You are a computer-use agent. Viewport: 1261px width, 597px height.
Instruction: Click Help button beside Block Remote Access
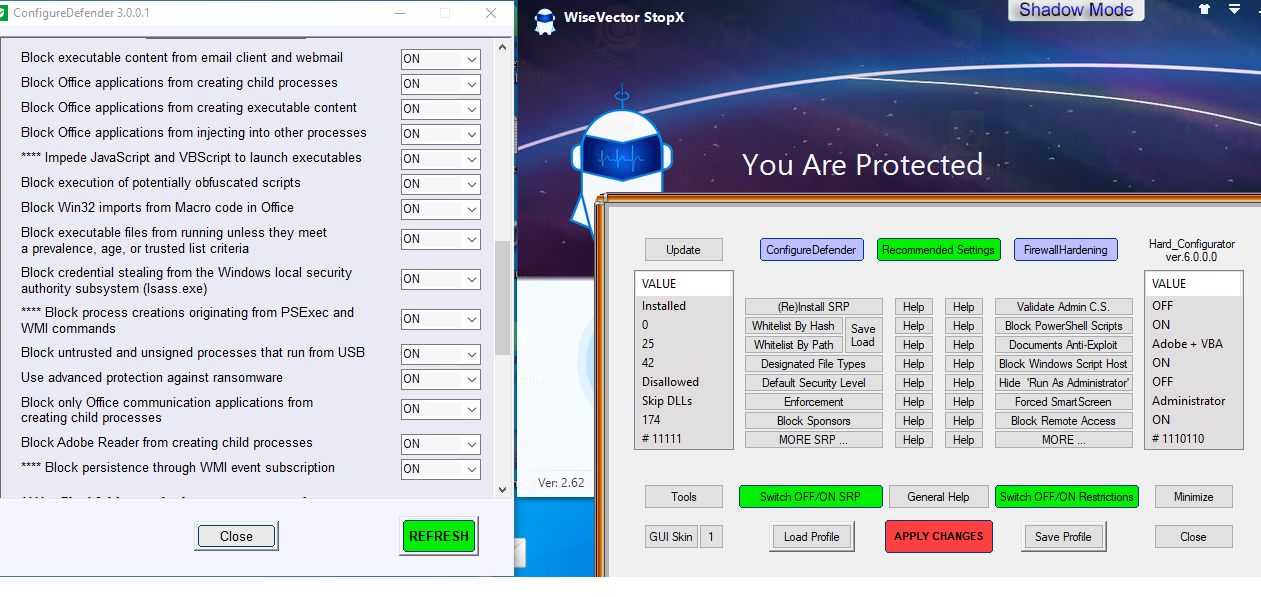(963, 421)
